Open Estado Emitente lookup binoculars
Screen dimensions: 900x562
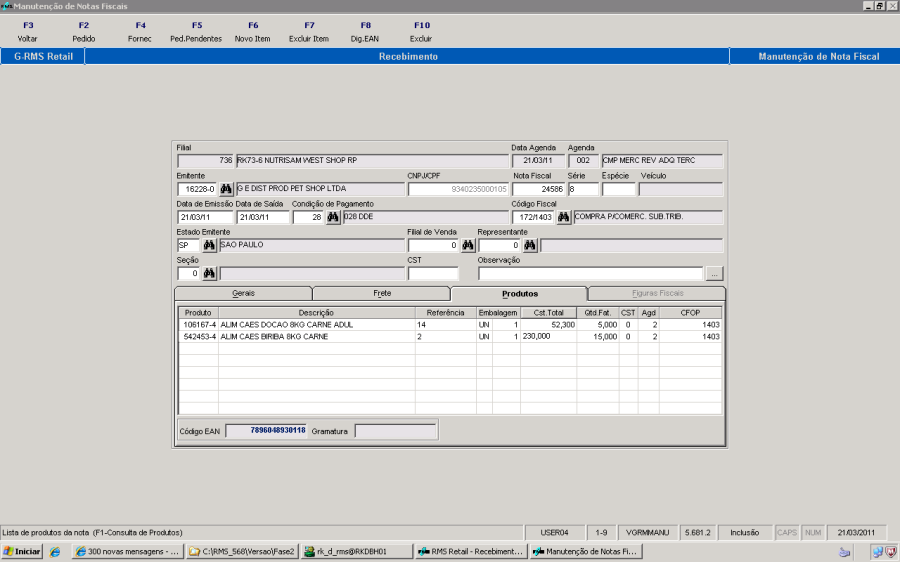(x=210, y=245)
